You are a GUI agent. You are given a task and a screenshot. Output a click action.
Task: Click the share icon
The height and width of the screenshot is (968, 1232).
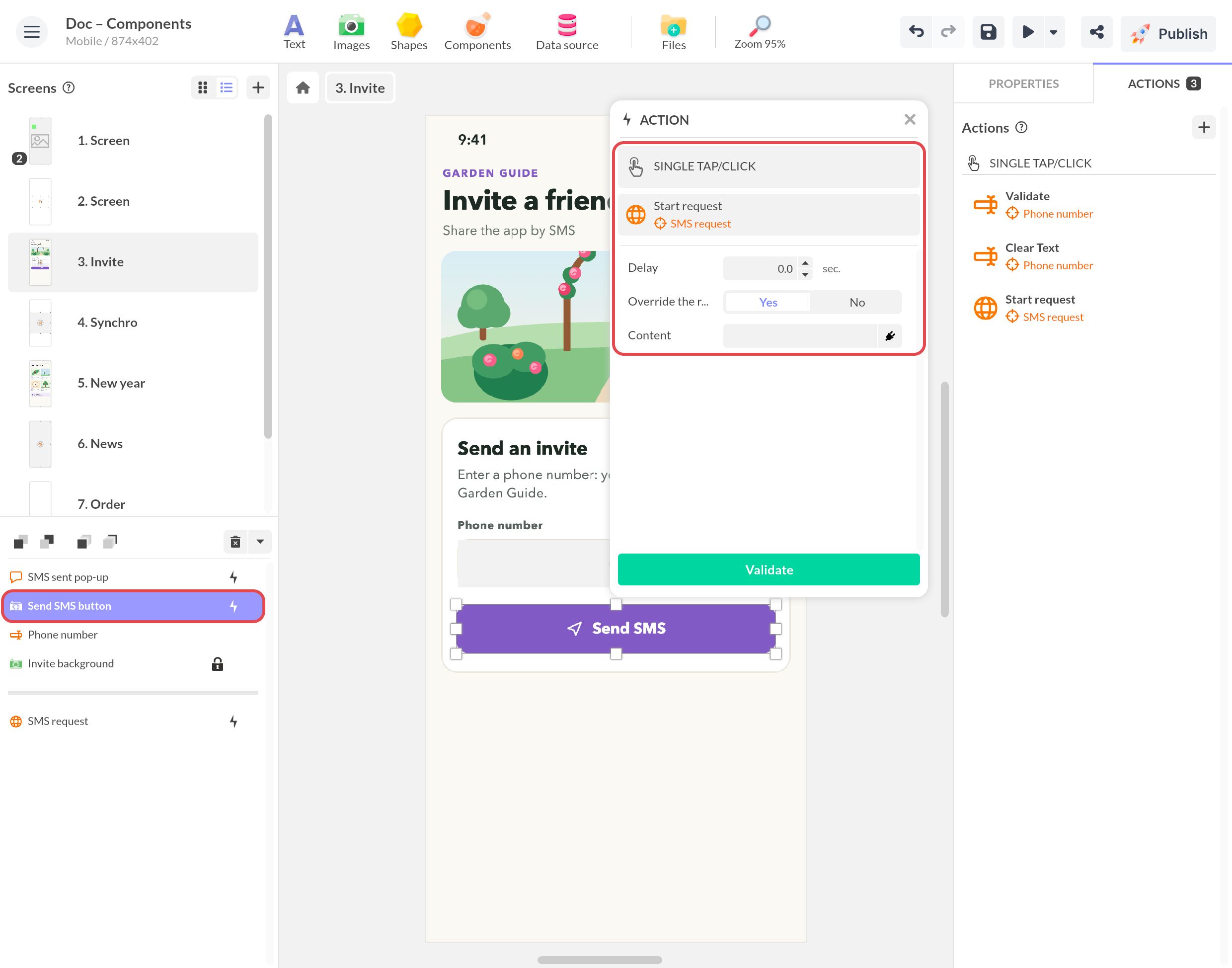pos(1096,32)
